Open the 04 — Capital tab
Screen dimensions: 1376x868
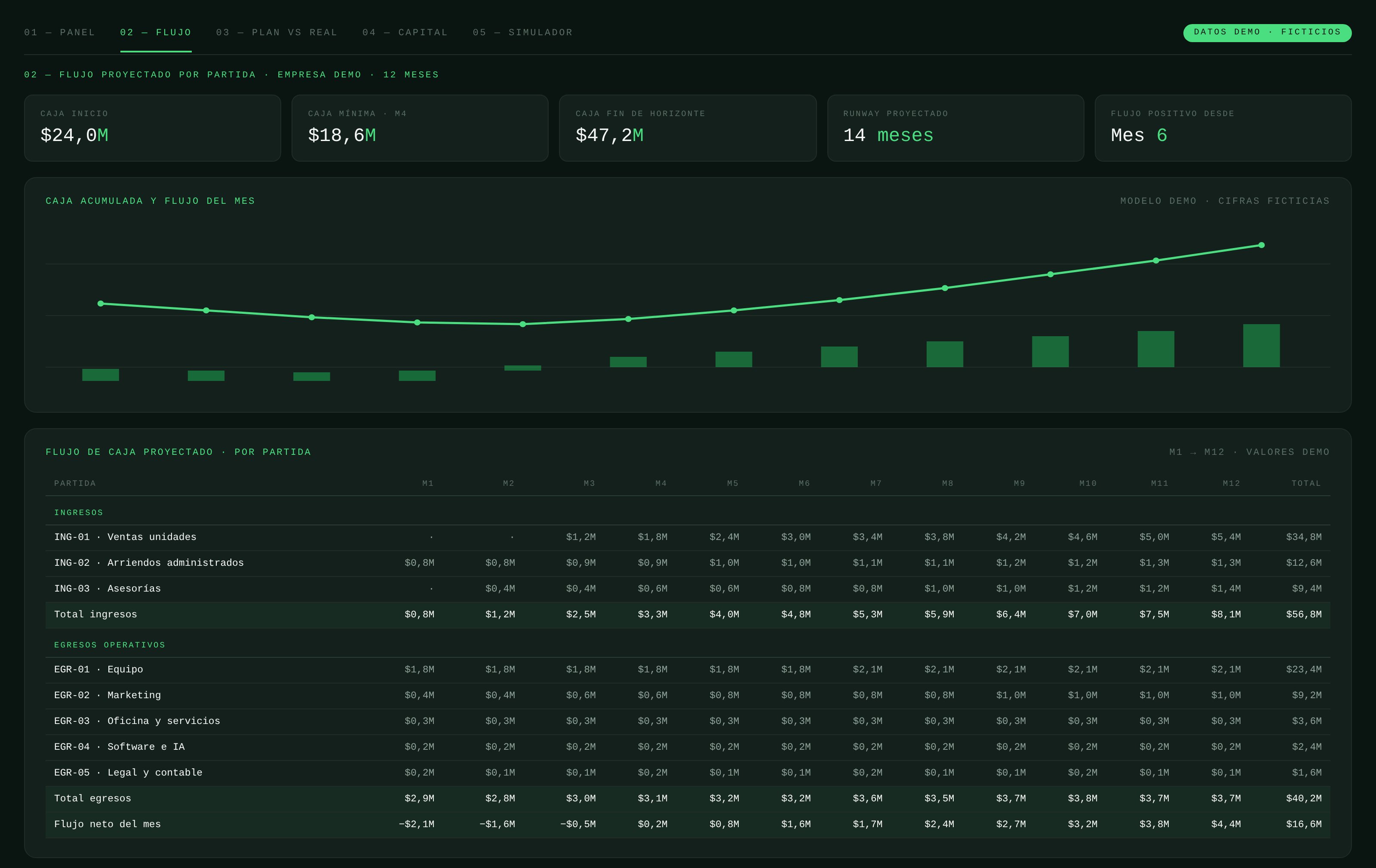tap(405, 33)
